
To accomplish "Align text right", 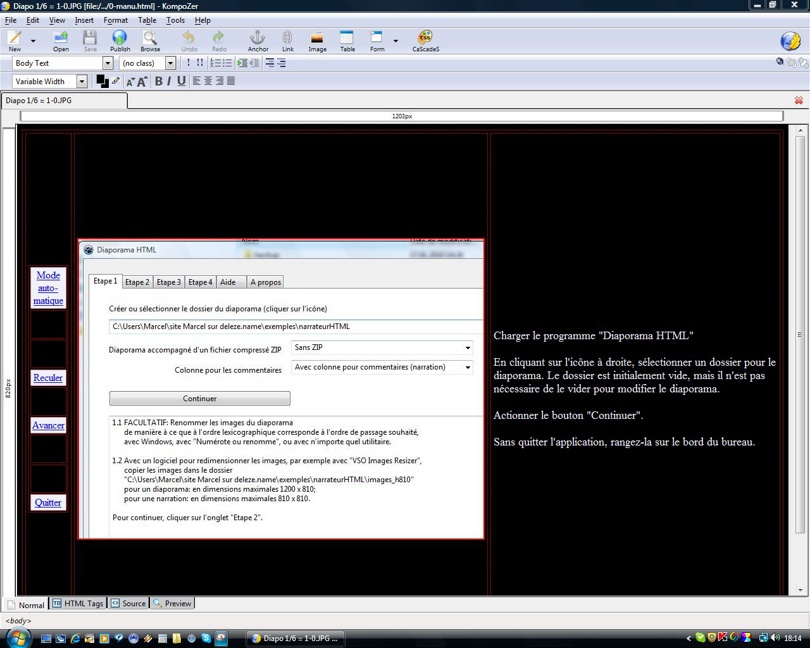I will [x=220, y=81].
